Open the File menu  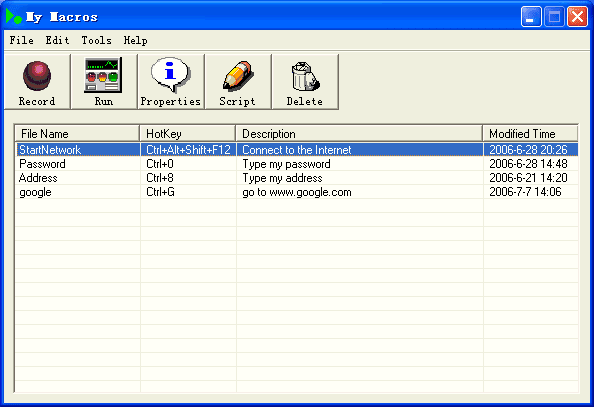[x=22, y=40]
